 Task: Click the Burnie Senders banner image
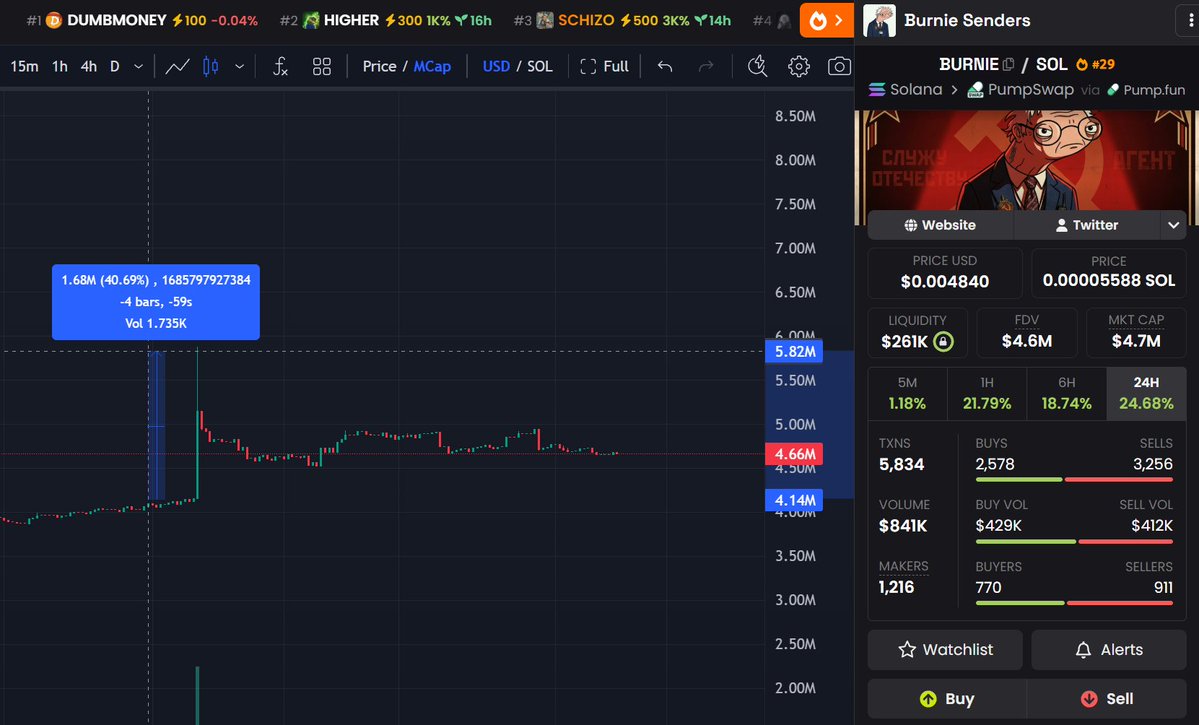tap(1026, 161)
